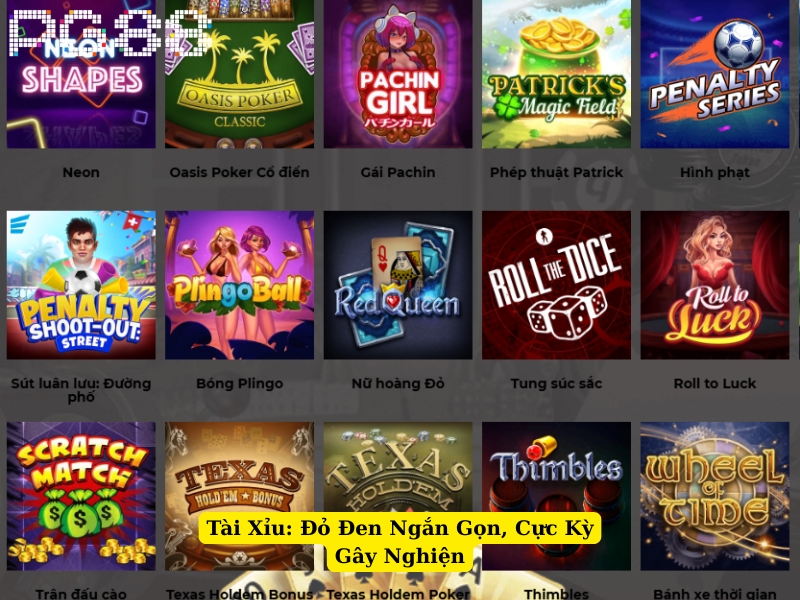
Task: Select the Oasis Poker Classic game tile
Action: pyautogui.click(x=239, y=74)
